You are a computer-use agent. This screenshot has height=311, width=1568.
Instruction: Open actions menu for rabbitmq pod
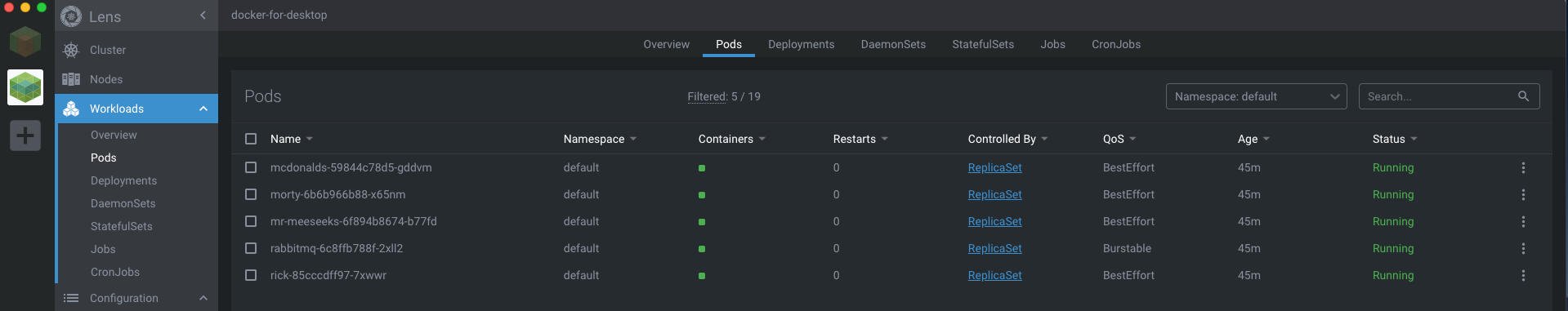click(x=1523, y=248)
